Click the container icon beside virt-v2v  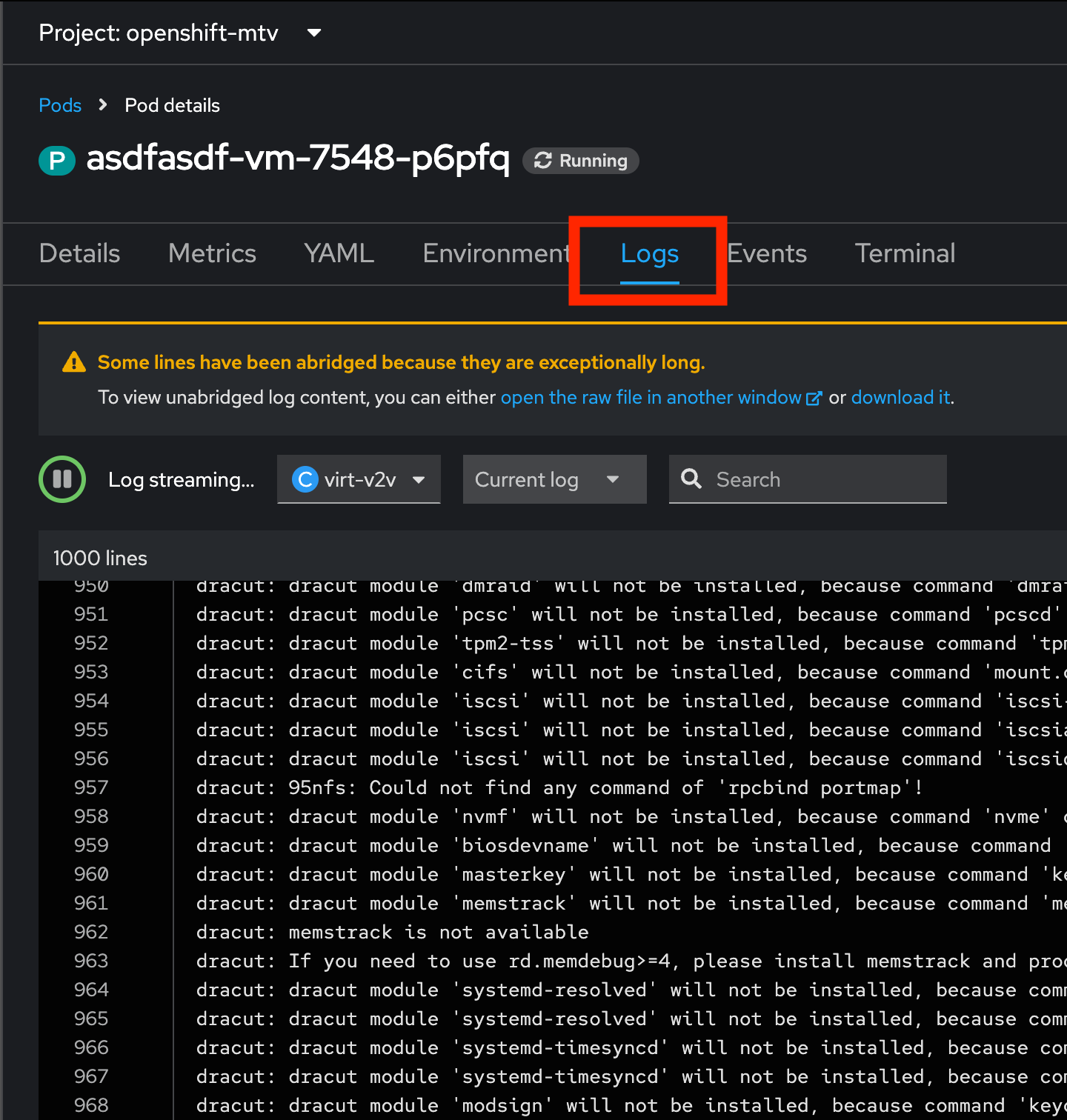coord(305,479)
